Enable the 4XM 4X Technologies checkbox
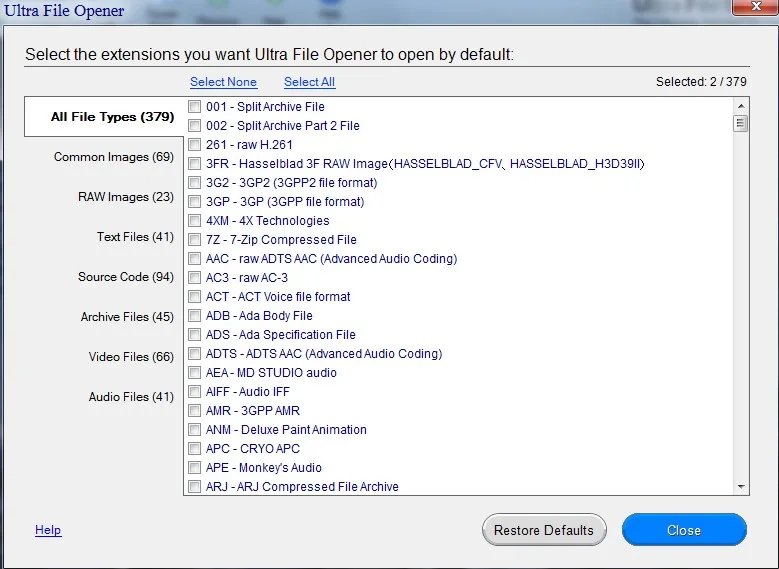The height and width of the screenshot is (569, 779). [x=194, y=221]
